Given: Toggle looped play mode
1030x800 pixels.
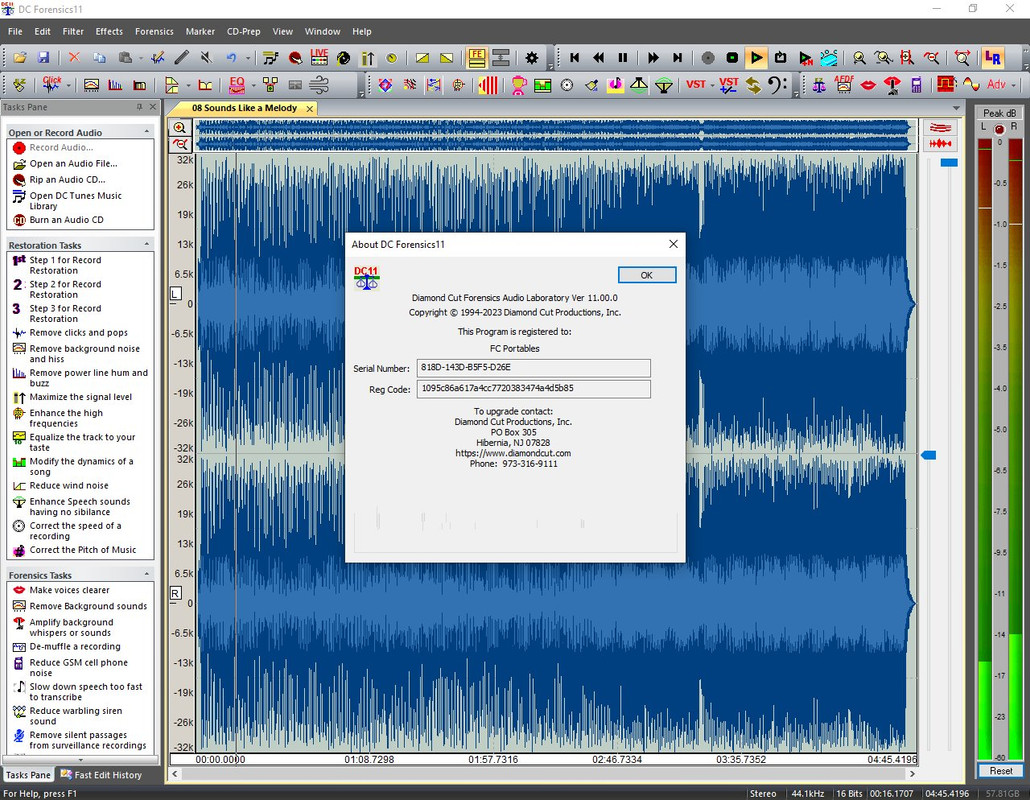Looking at the screenshot, I should click(780, 58).
